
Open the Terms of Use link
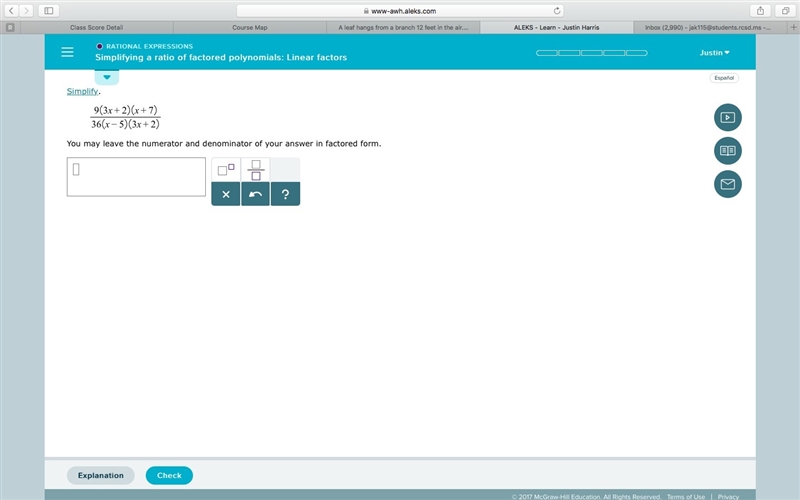coord(686,496)
